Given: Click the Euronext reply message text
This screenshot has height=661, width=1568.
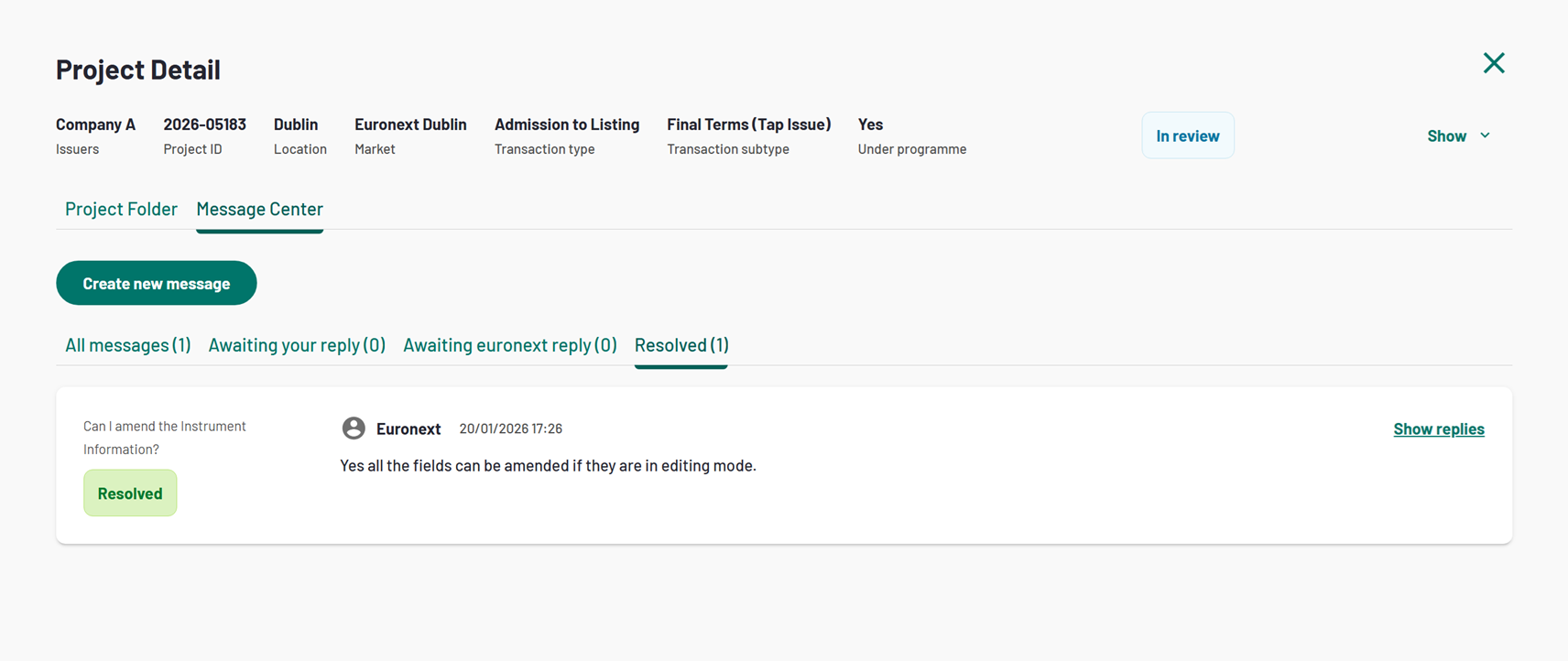Looking at the screenshot, I should pyautogui.click(x=548, y=466).
